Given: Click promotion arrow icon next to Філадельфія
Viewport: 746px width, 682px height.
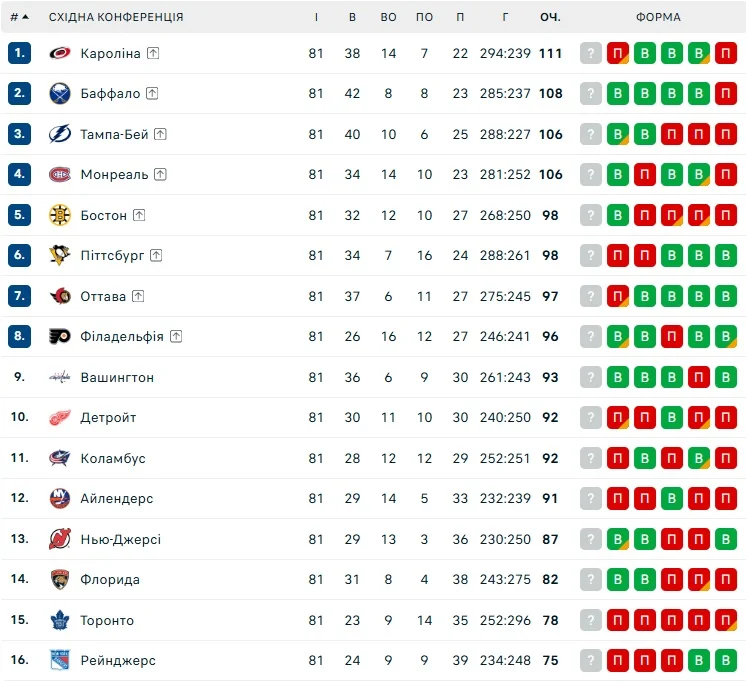Looking at the screenshot, I should tap(176, 336).
